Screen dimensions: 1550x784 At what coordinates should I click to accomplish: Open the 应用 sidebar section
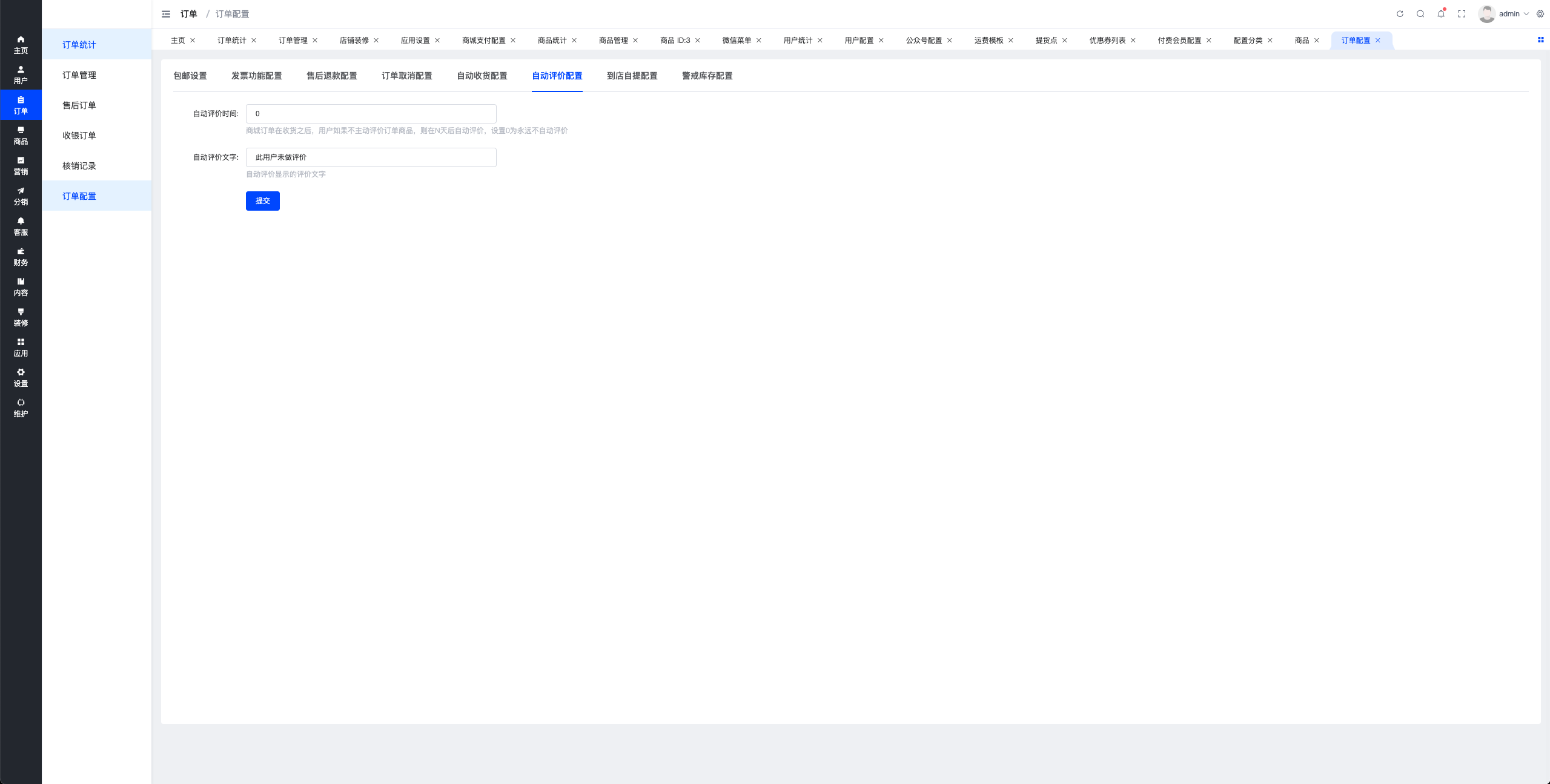(x=21, y=348)
